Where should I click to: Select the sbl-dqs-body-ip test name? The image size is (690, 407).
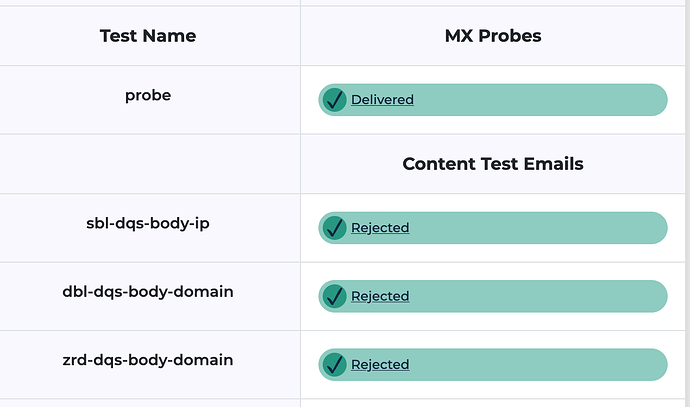[148, 224]
